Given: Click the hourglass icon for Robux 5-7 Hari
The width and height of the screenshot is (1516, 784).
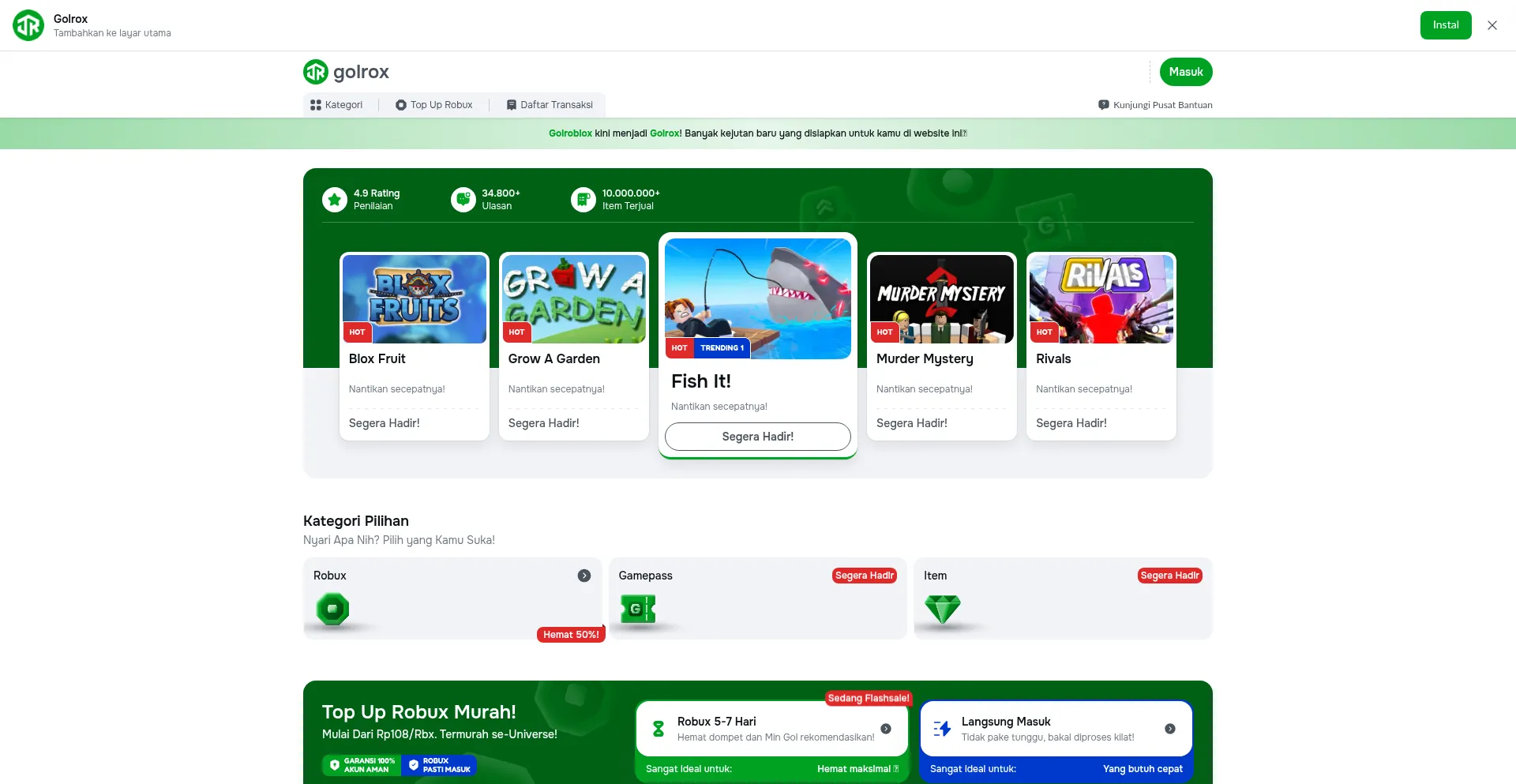Looking at the screenshot, I should point(659,729).
